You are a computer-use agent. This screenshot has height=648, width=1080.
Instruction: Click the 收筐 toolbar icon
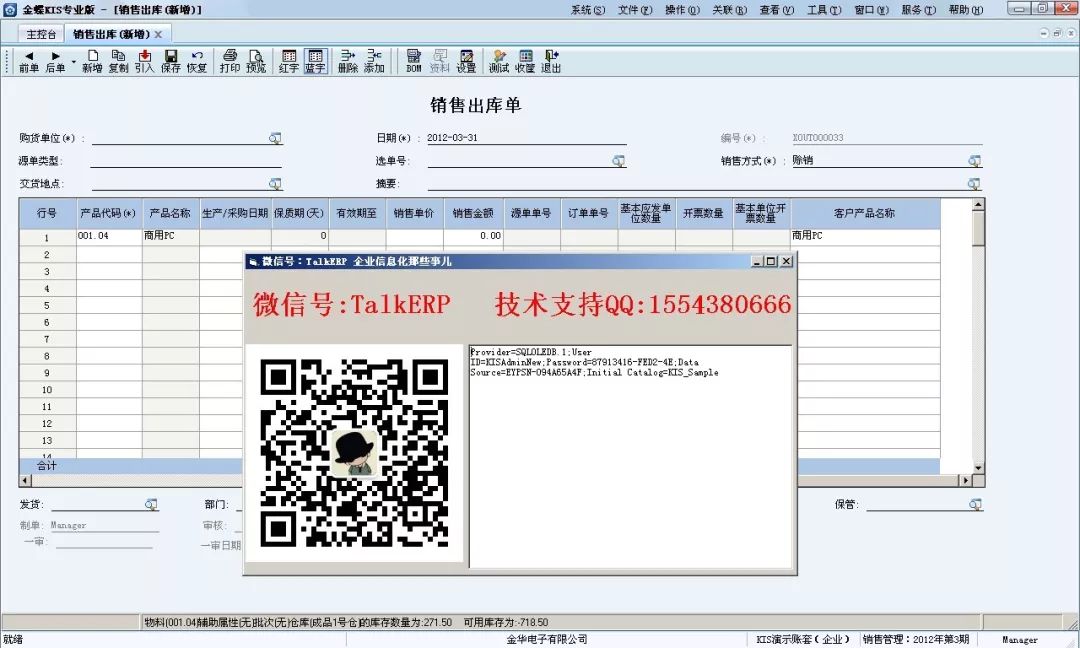[x=525, y=61]
